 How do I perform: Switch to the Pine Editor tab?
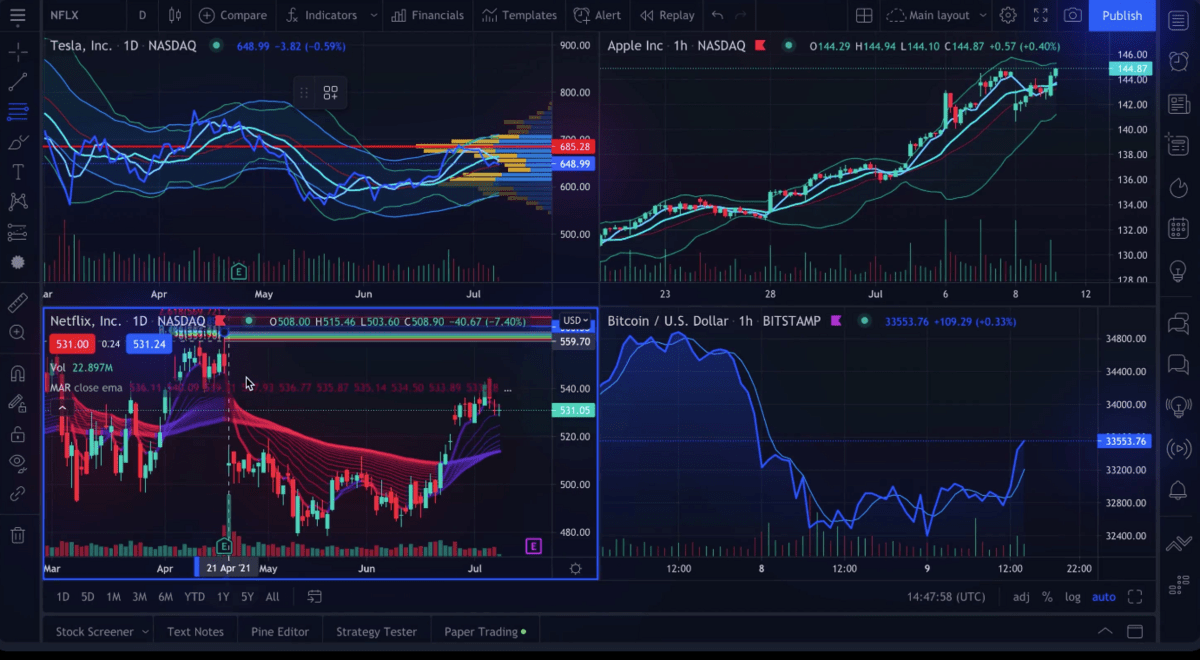279,631
